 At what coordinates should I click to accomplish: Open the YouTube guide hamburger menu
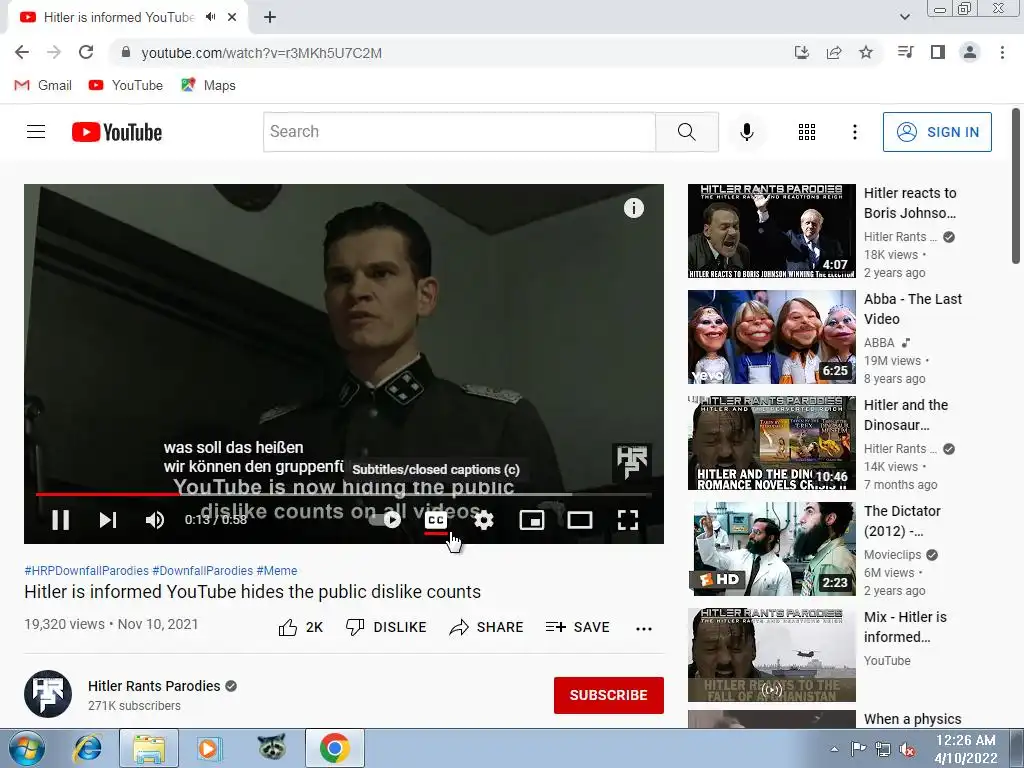coord(36,132)
